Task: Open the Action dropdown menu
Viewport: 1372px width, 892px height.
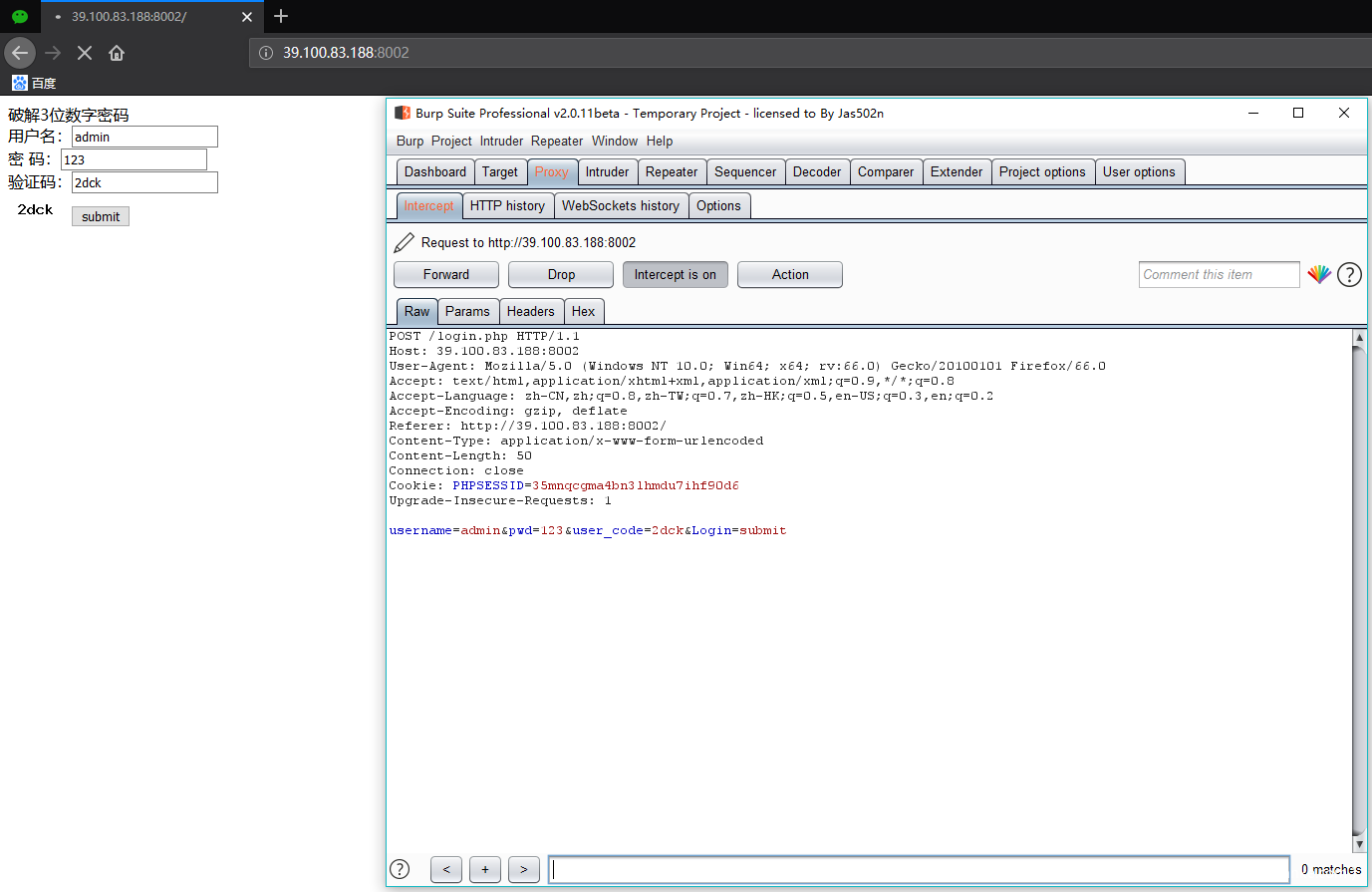Action: (789, 274)
